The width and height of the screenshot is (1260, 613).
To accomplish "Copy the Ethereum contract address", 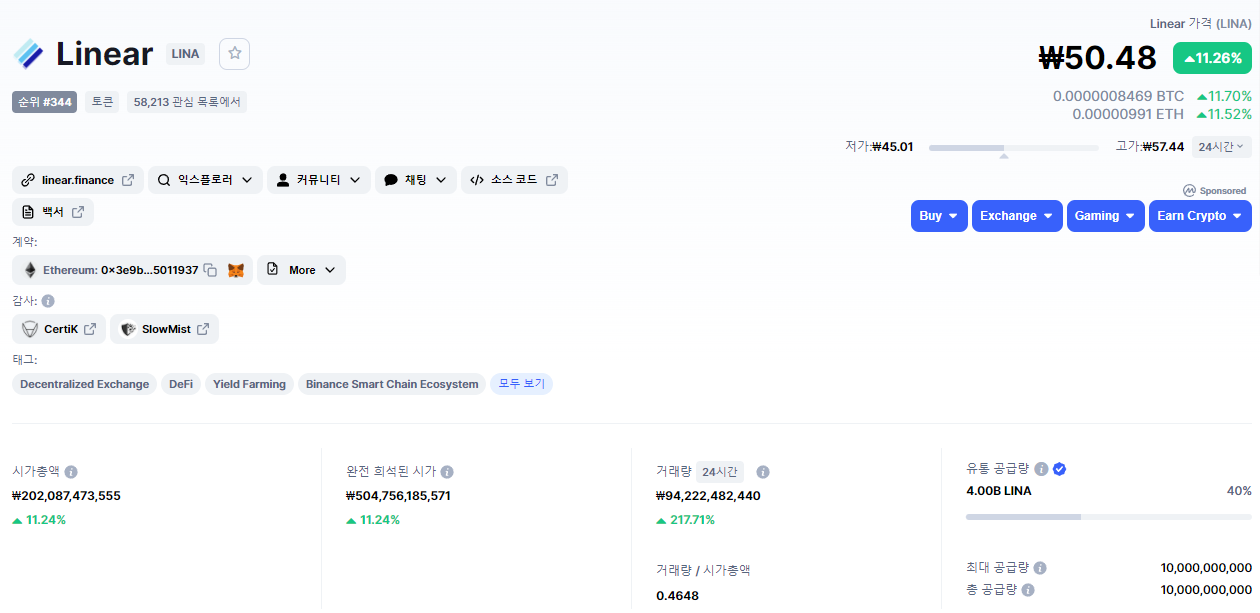I will click(x=210, y=270).
